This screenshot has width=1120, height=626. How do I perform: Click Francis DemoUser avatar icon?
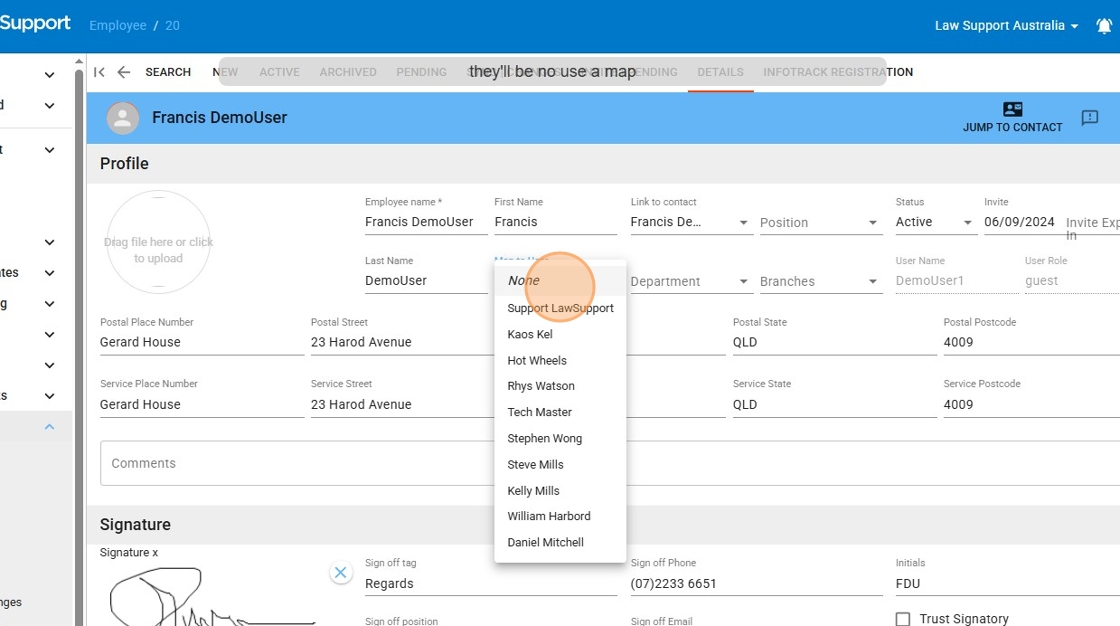pos(123,118)
